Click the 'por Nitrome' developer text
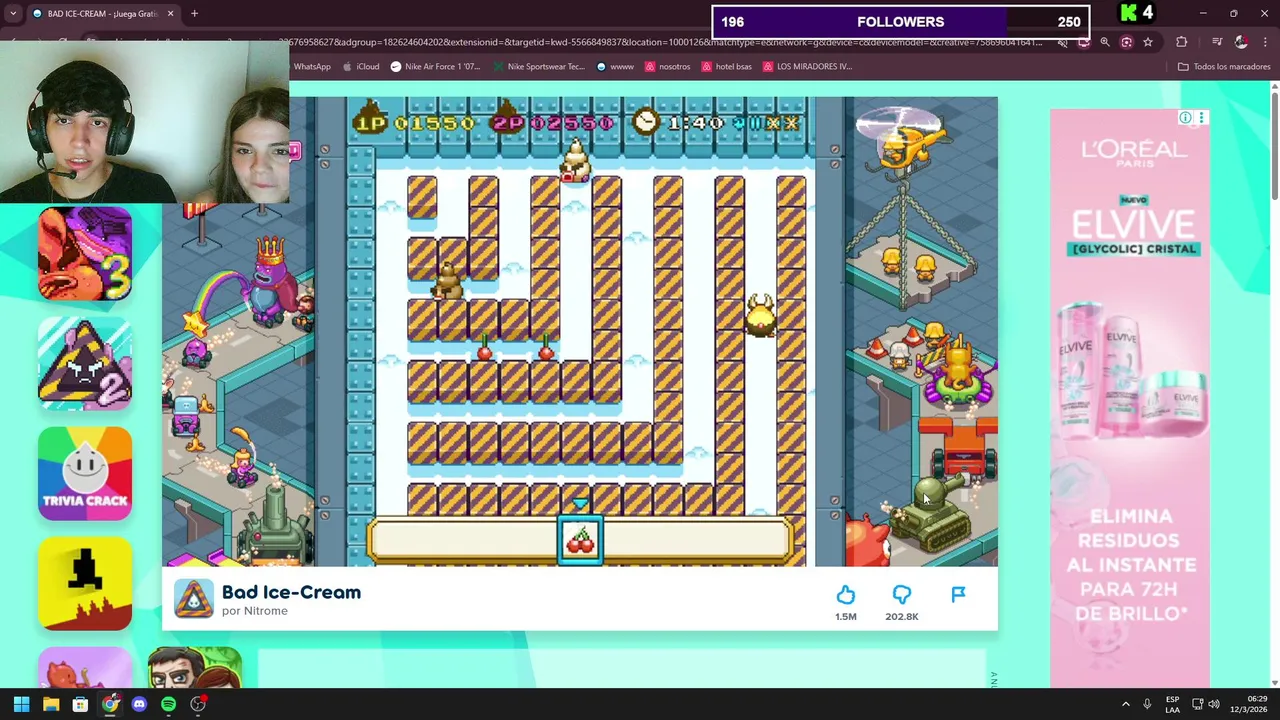The height and width of the screenshot is (720, 1280). (254, 611)
